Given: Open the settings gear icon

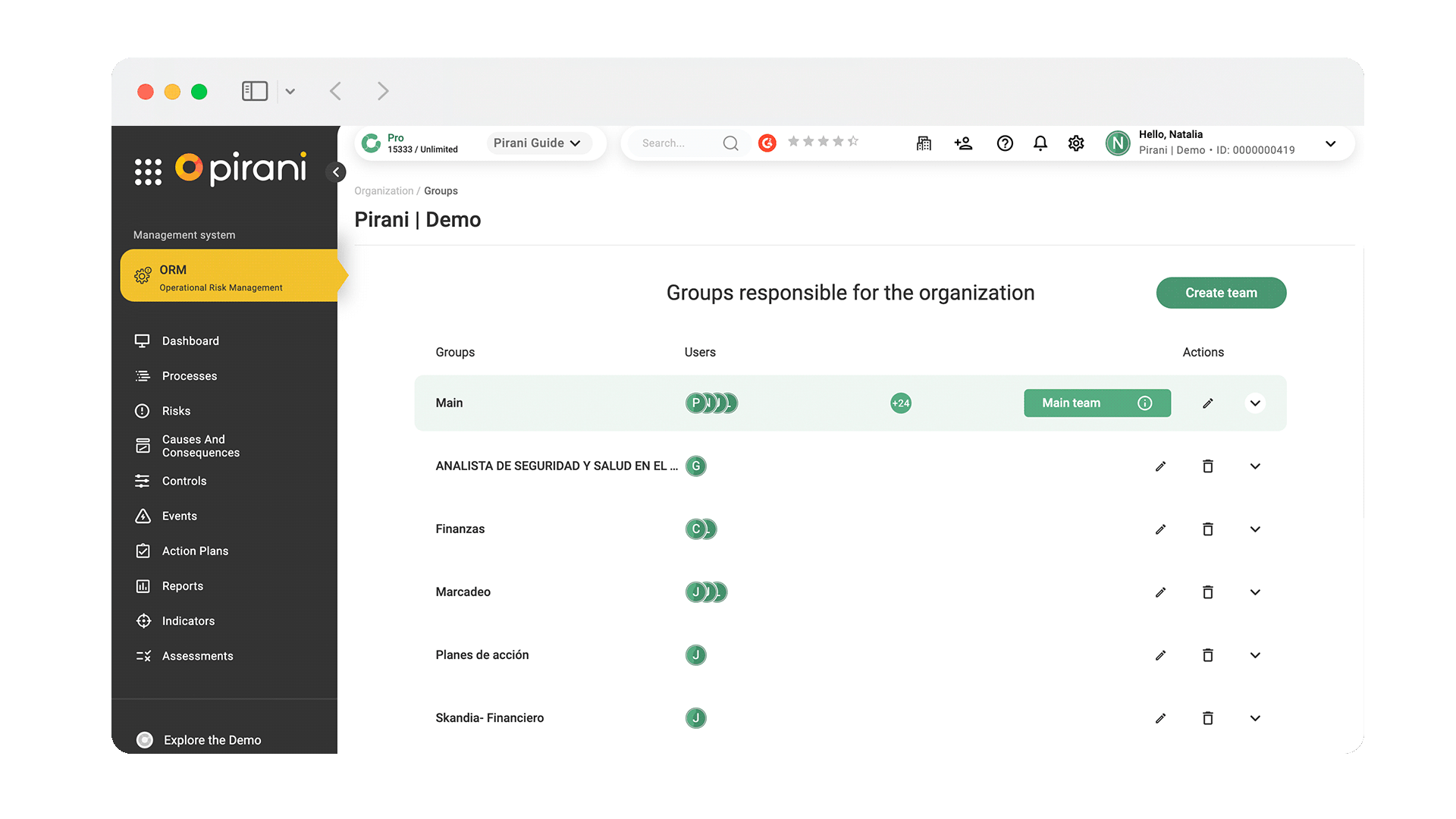Looking at the screenshot, I should (1076, 143).
